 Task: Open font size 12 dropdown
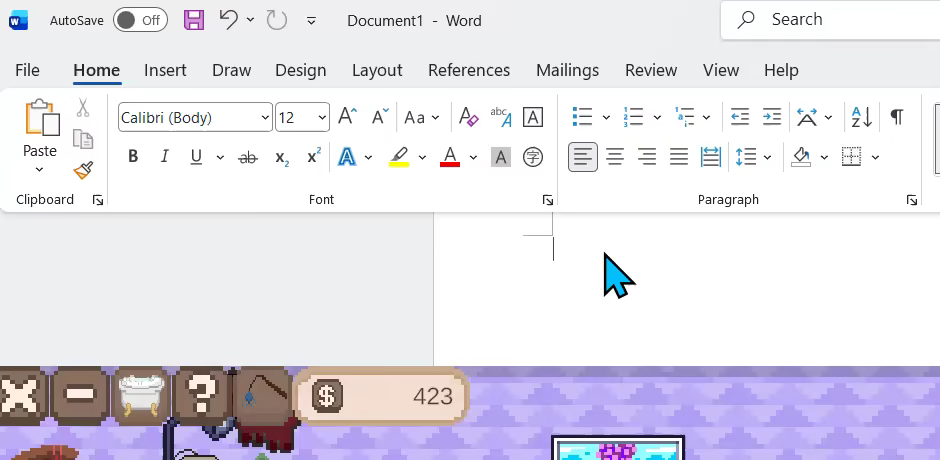(x=323, y=118)
